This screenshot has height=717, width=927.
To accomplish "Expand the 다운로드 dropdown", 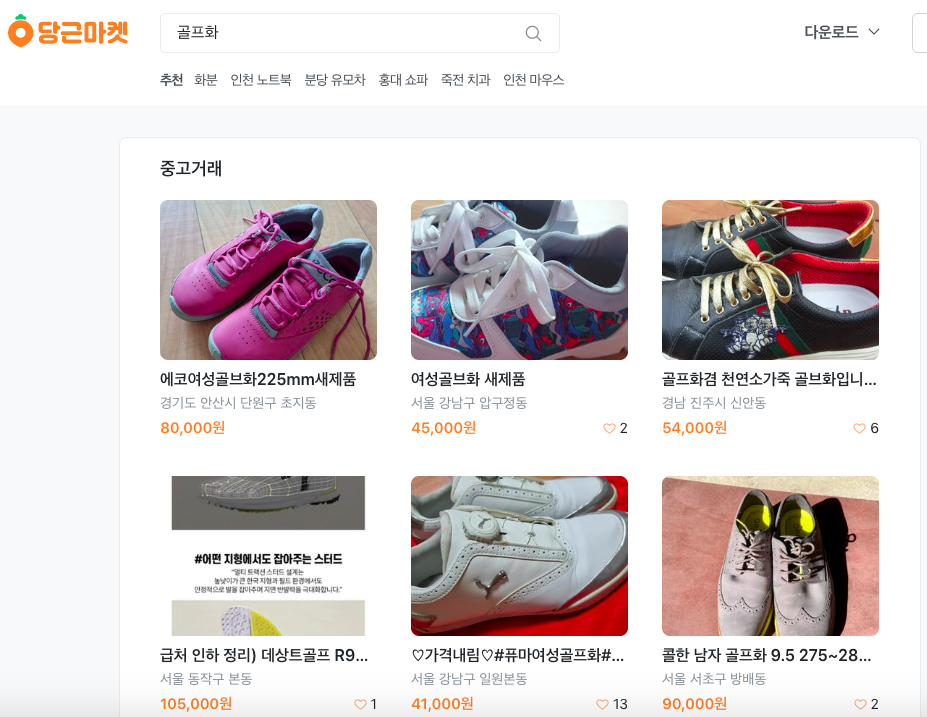I will [x=841, y=32].
